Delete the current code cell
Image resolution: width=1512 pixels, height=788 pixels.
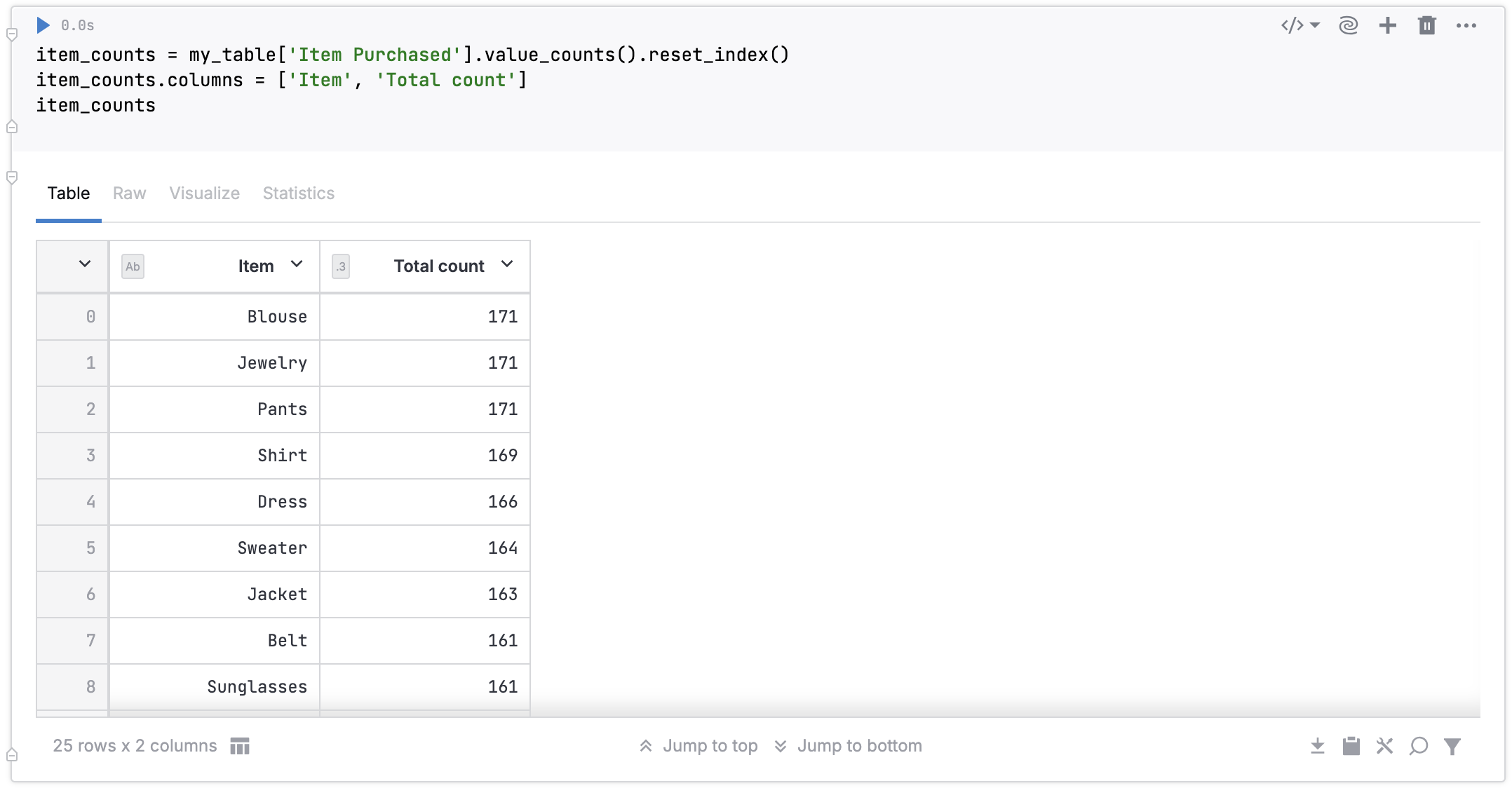tap(1427, 25)
